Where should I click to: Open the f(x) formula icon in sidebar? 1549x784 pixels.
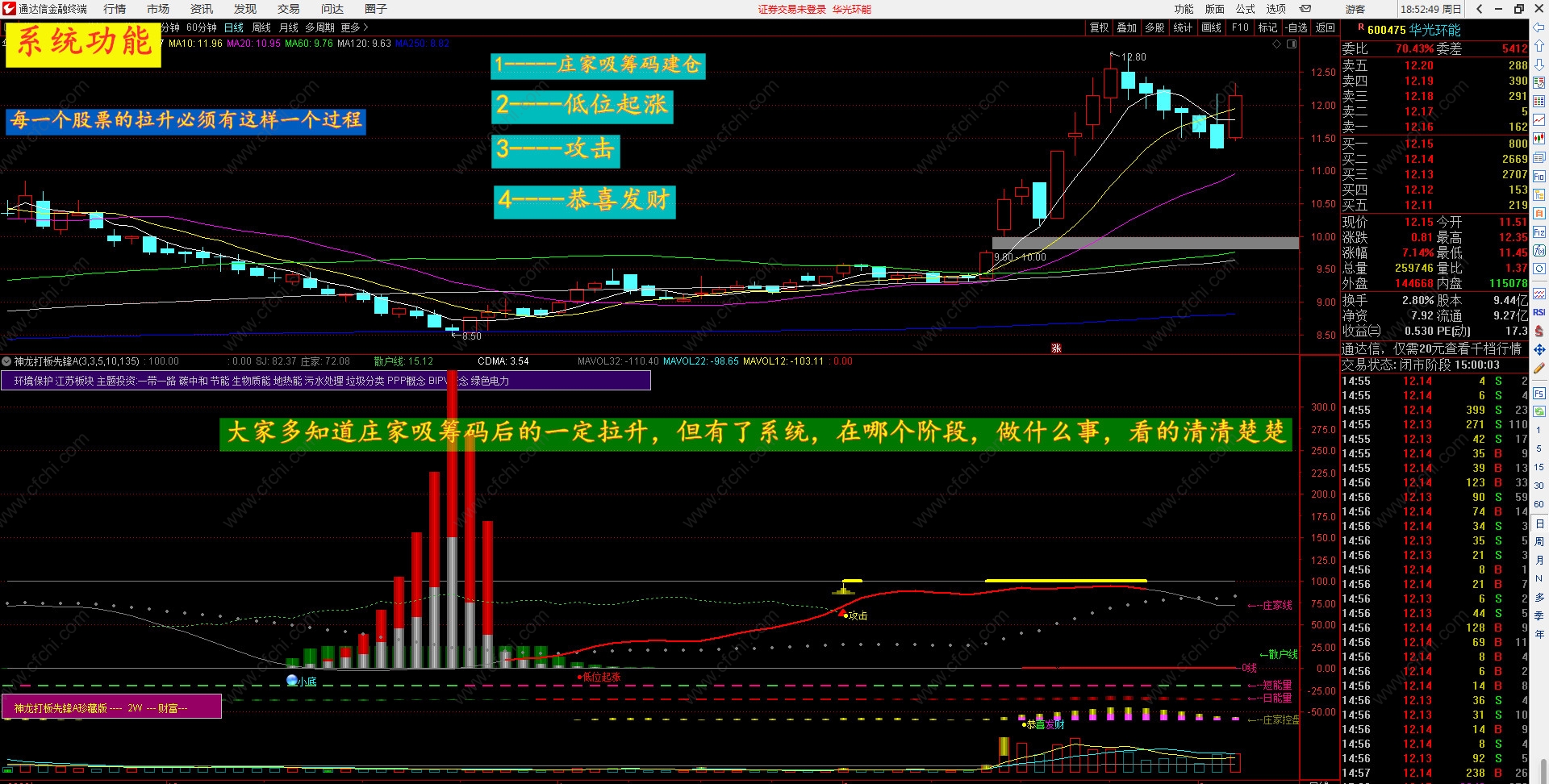(1539, 251)
